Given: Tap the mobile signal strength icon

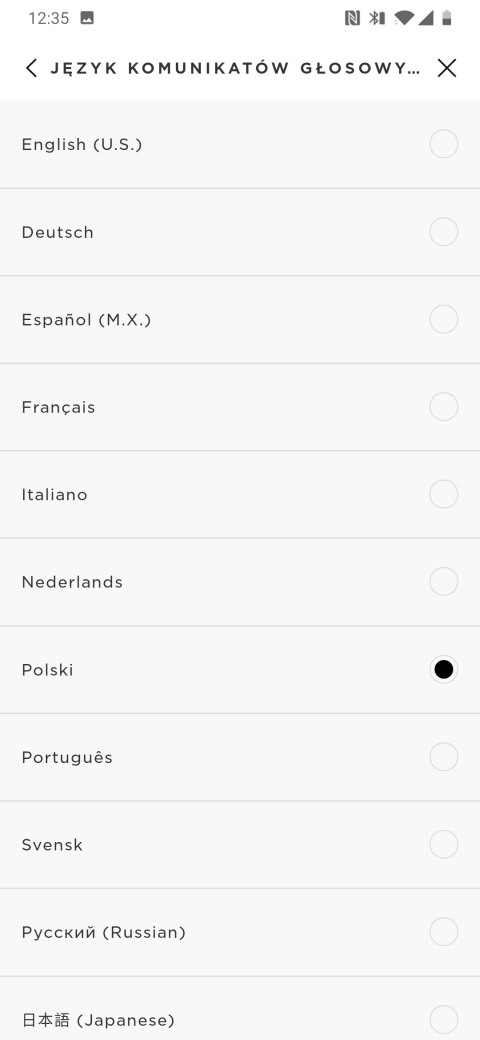Looking at the screenshot, I should [426, 18].
